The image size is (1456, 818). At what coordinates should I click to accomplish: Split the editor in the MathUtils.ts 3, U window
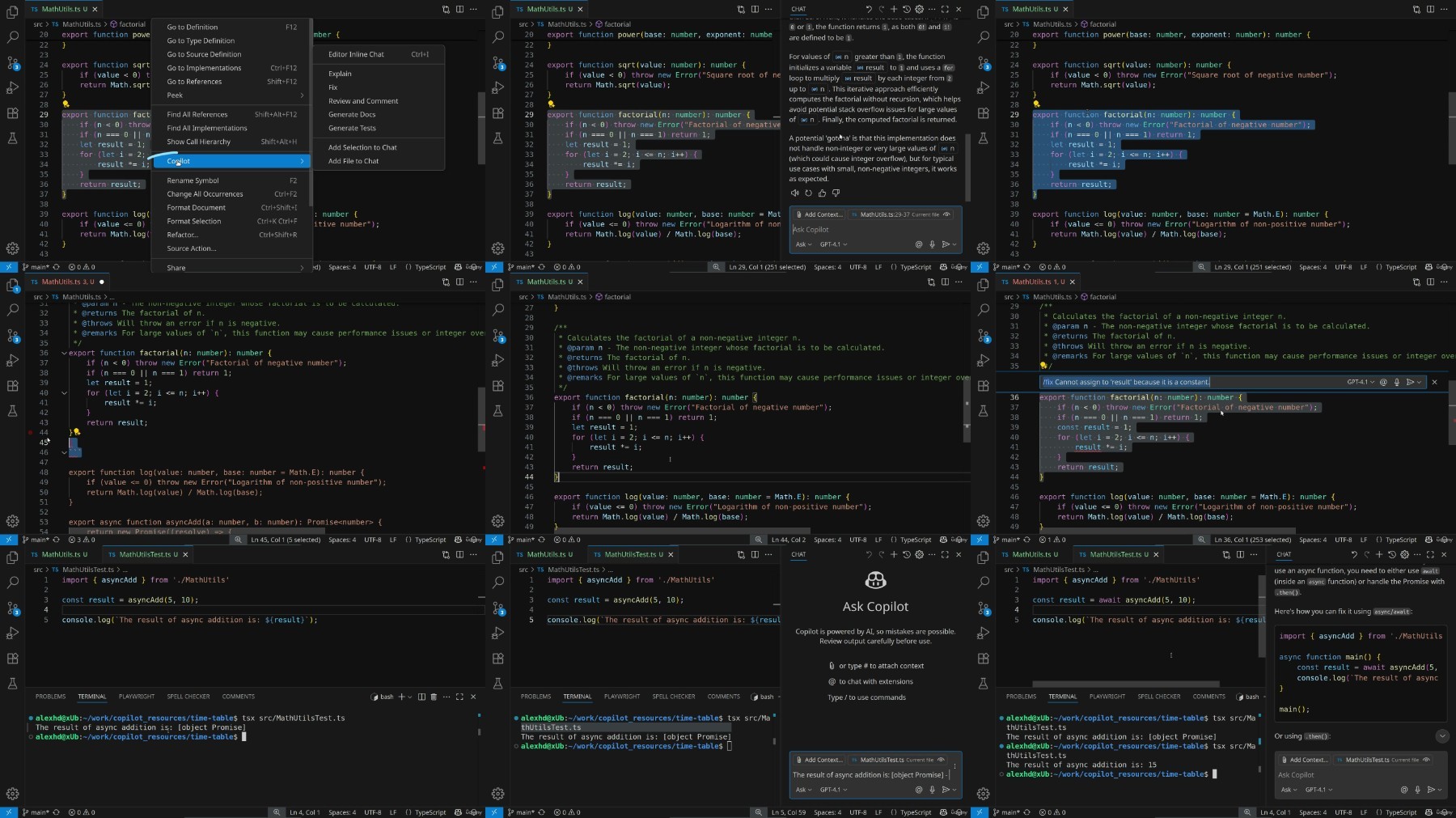click(x=459, y=282)
